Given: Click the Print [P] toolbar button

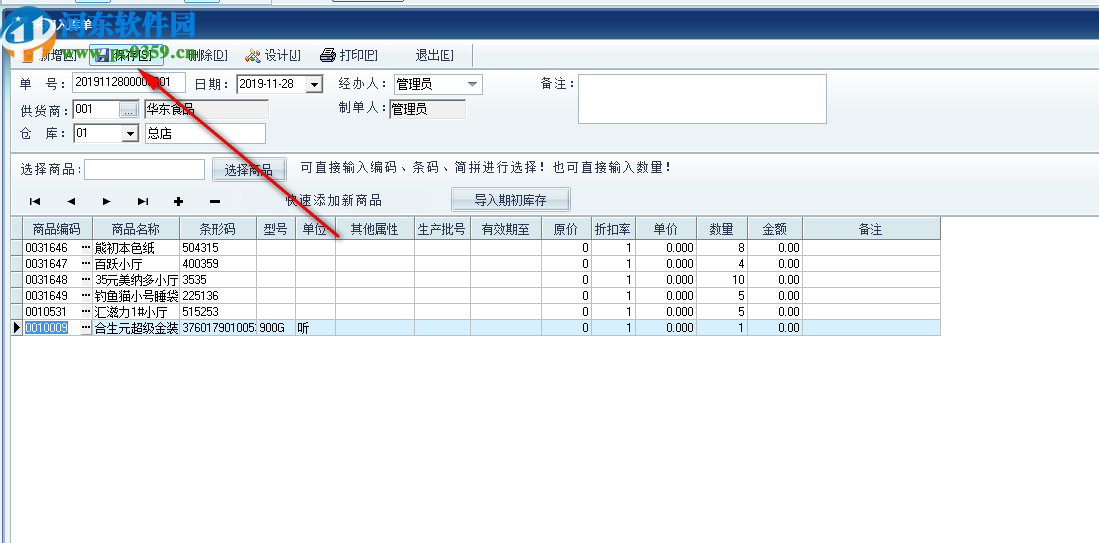Looking at the screenshot, I should [x=349, y=55].
